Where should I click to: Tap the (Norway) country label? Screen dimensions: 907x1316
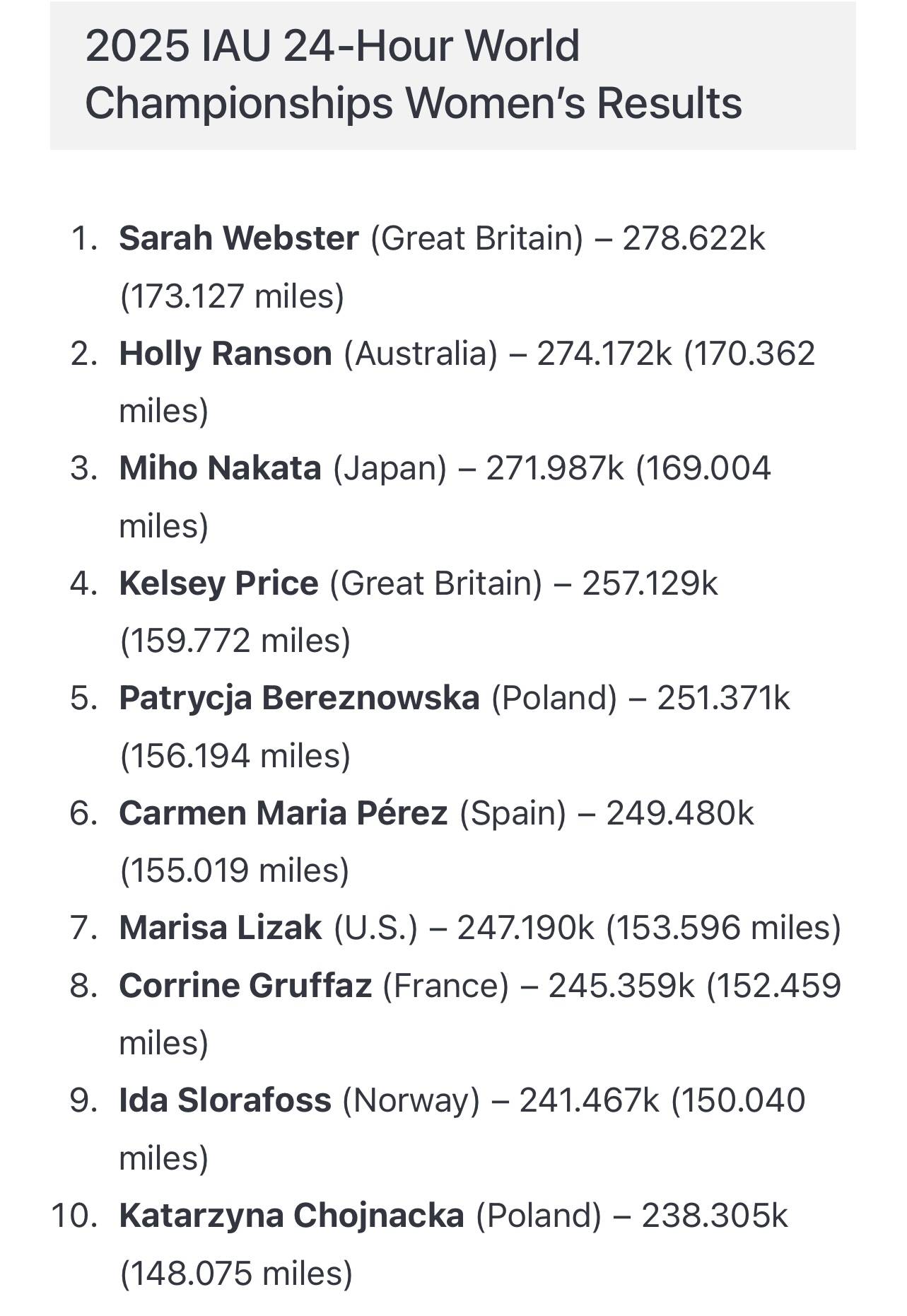[x=411, y=1100]
